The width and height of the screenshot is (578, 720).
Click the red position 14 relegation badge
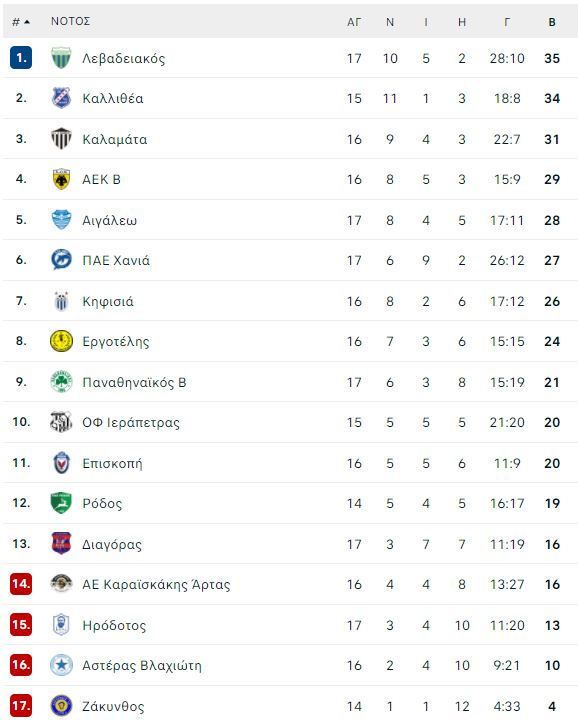click(x=21, y=584)
